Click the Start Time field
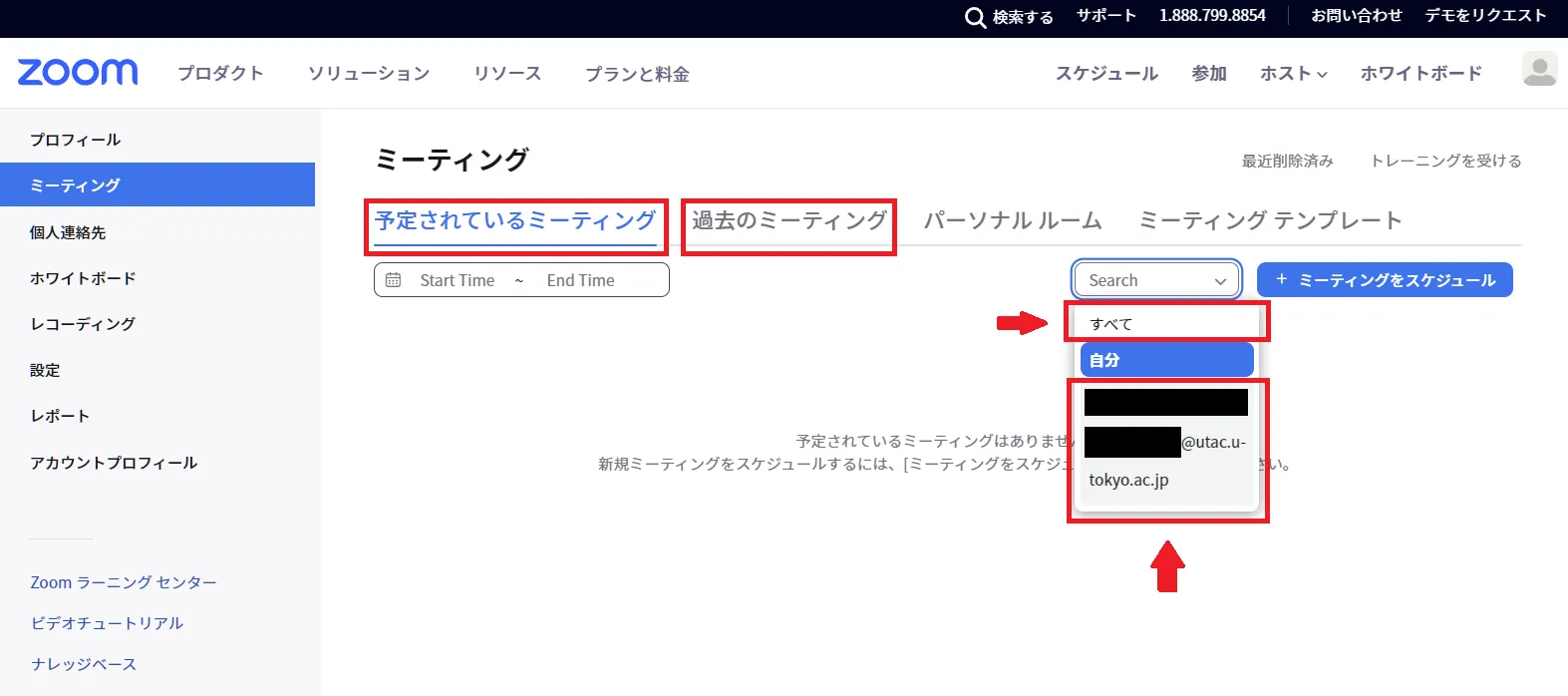Screen dimensions: 1568x696 pyautogui.click(x=457, y=280)
